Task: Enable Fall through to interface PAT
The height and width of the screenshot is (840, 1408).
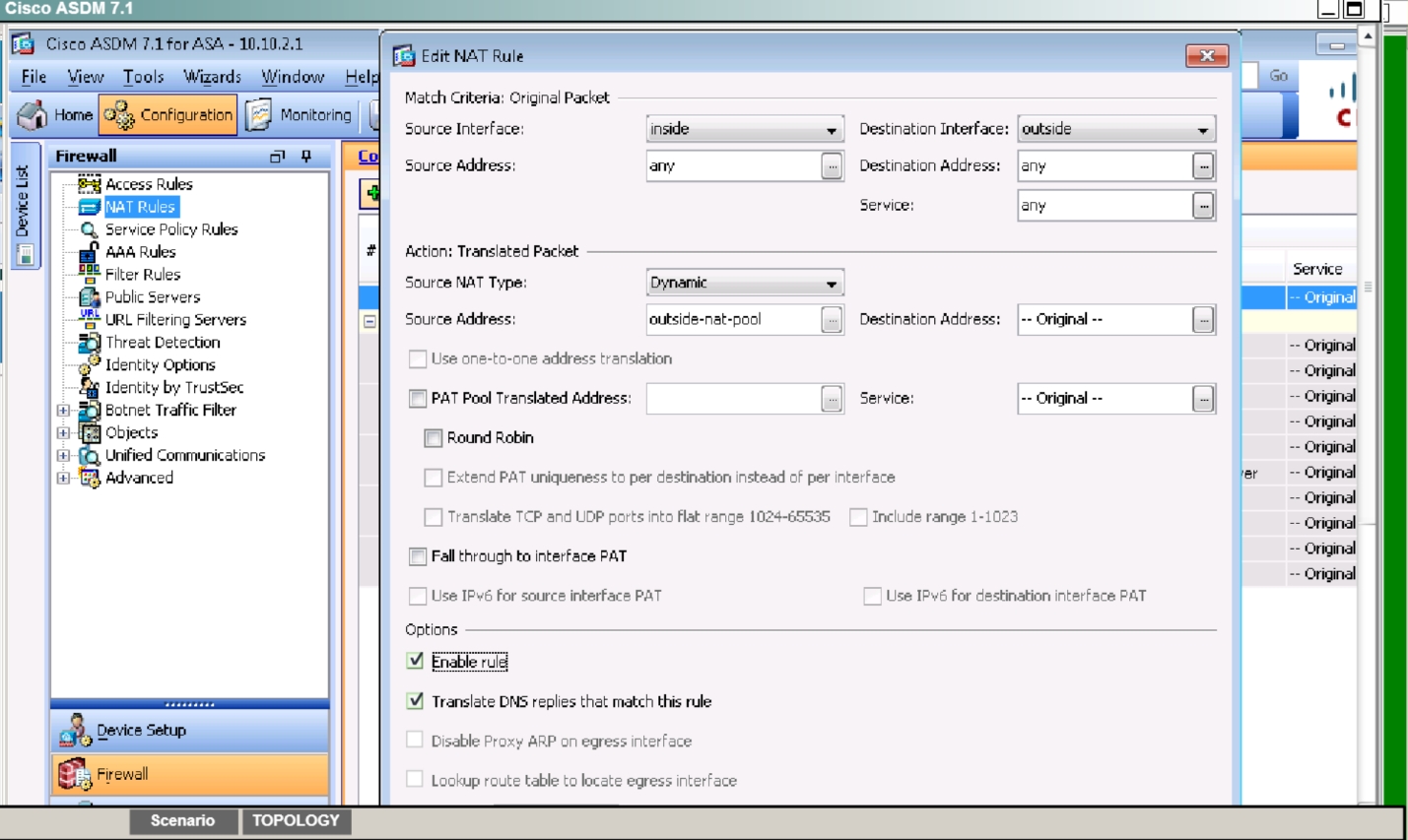Action: 418,556
